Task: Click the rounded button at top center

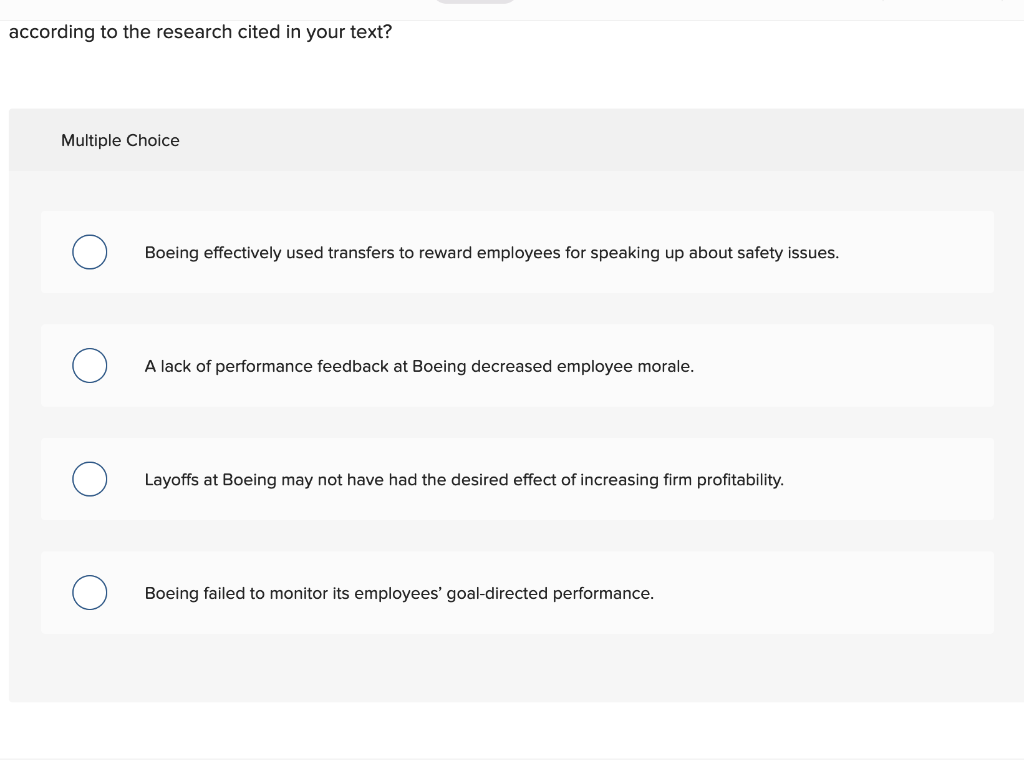Action: [475, 3]
